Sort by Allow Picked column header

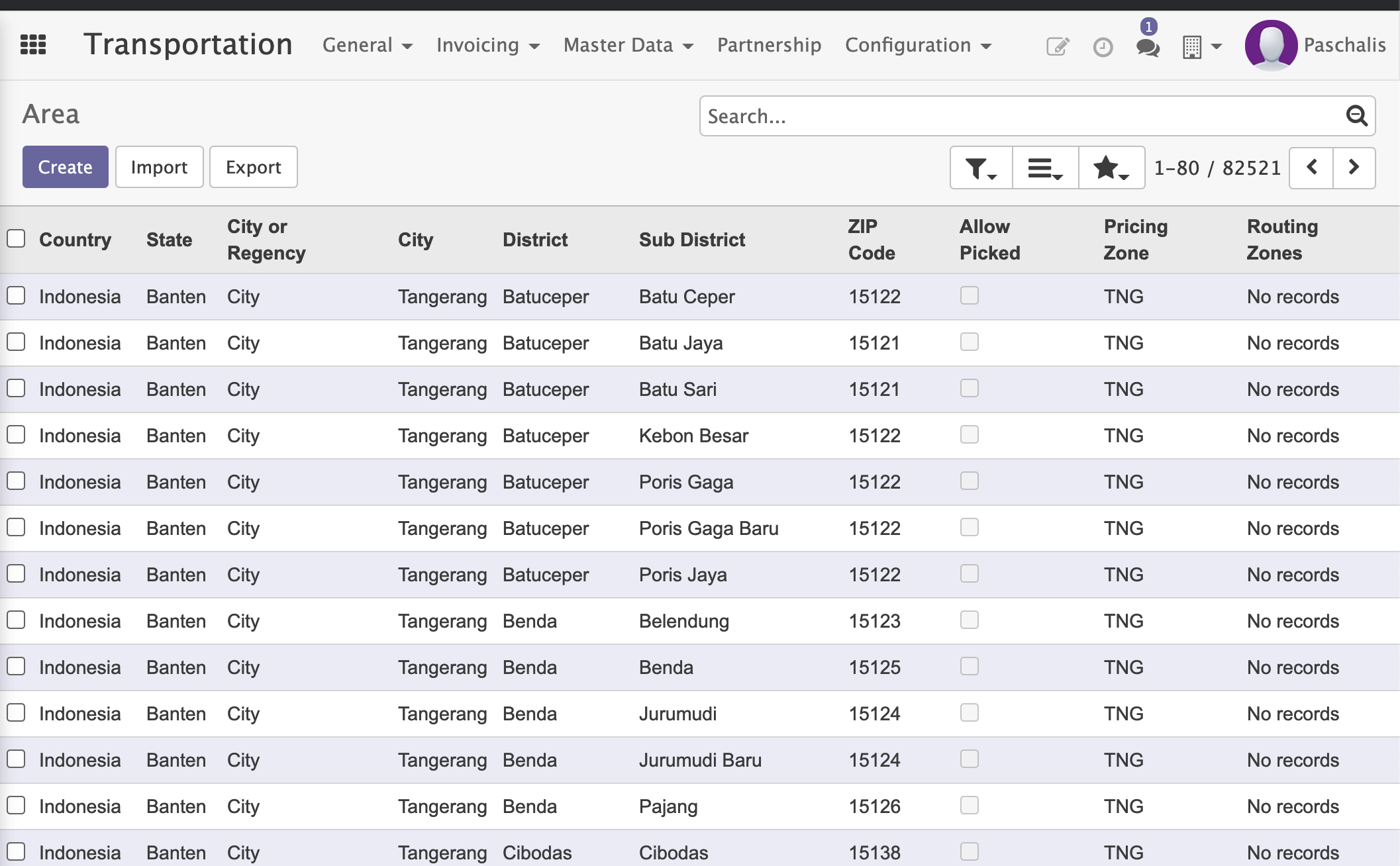click(990, 240)
